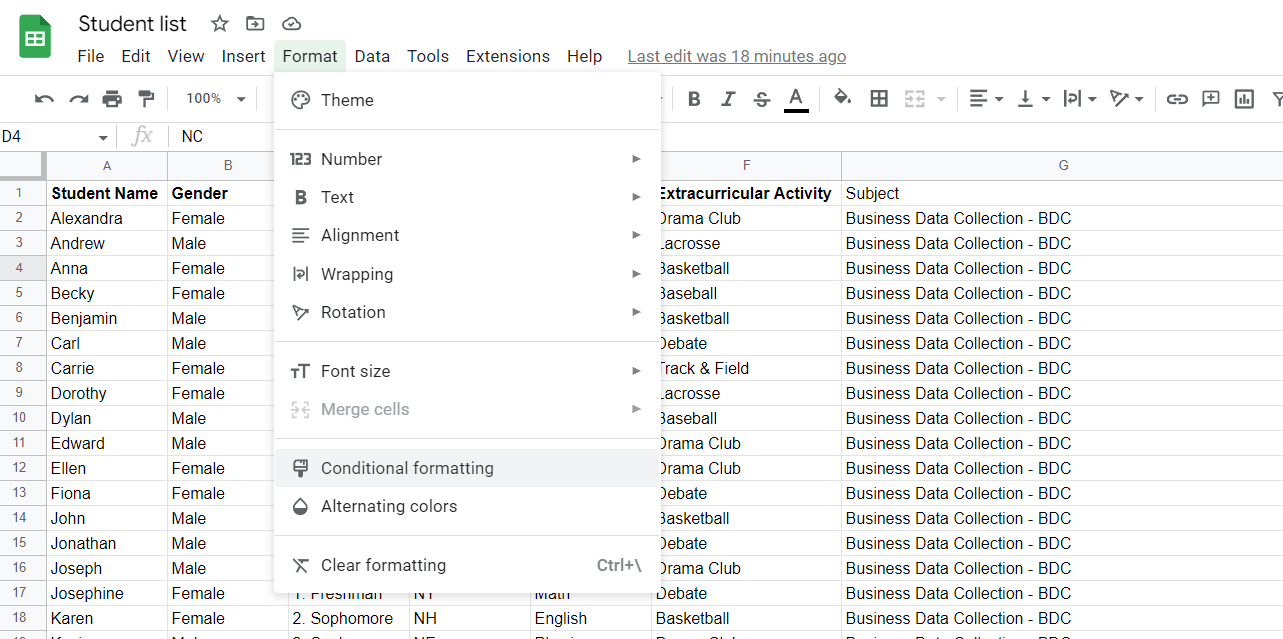Open the horizontal alignment dropdown
The image size is (1283, 639).
(x=985, y=99)
